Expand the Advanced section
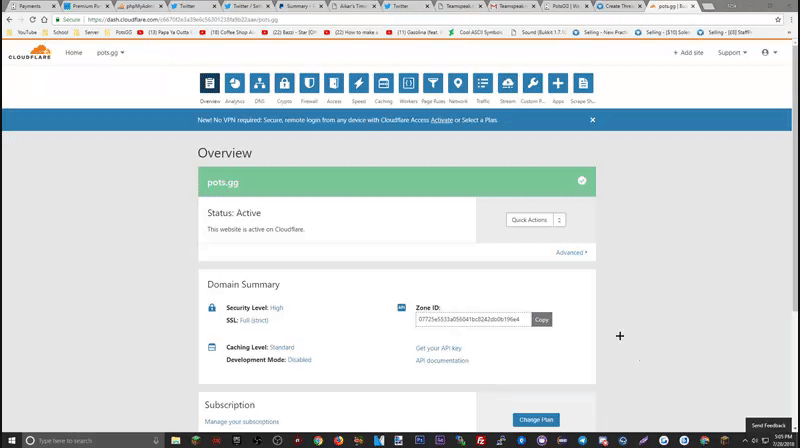800x448 pixels. [x=571, y=253]
